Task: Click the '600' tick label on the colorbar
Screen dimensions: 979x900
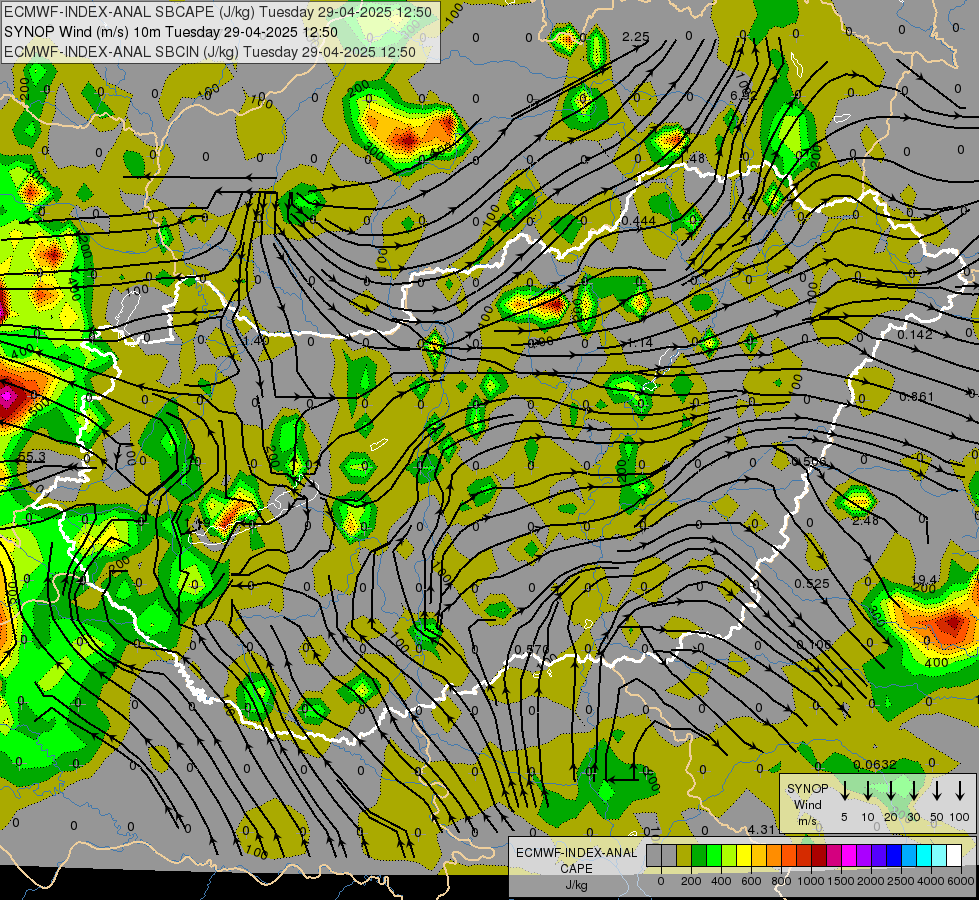Action: click(x=751, y=881)
